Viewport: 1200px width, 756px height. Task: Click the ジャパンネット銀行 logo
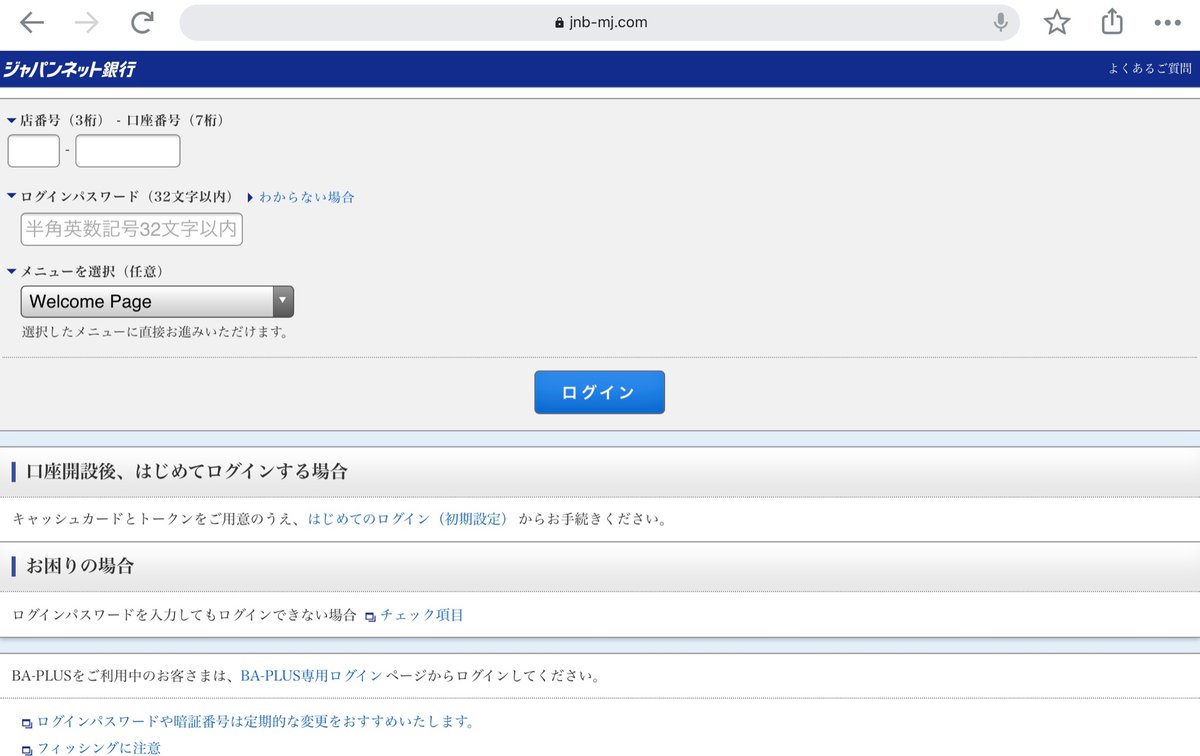tap(69, 70)
